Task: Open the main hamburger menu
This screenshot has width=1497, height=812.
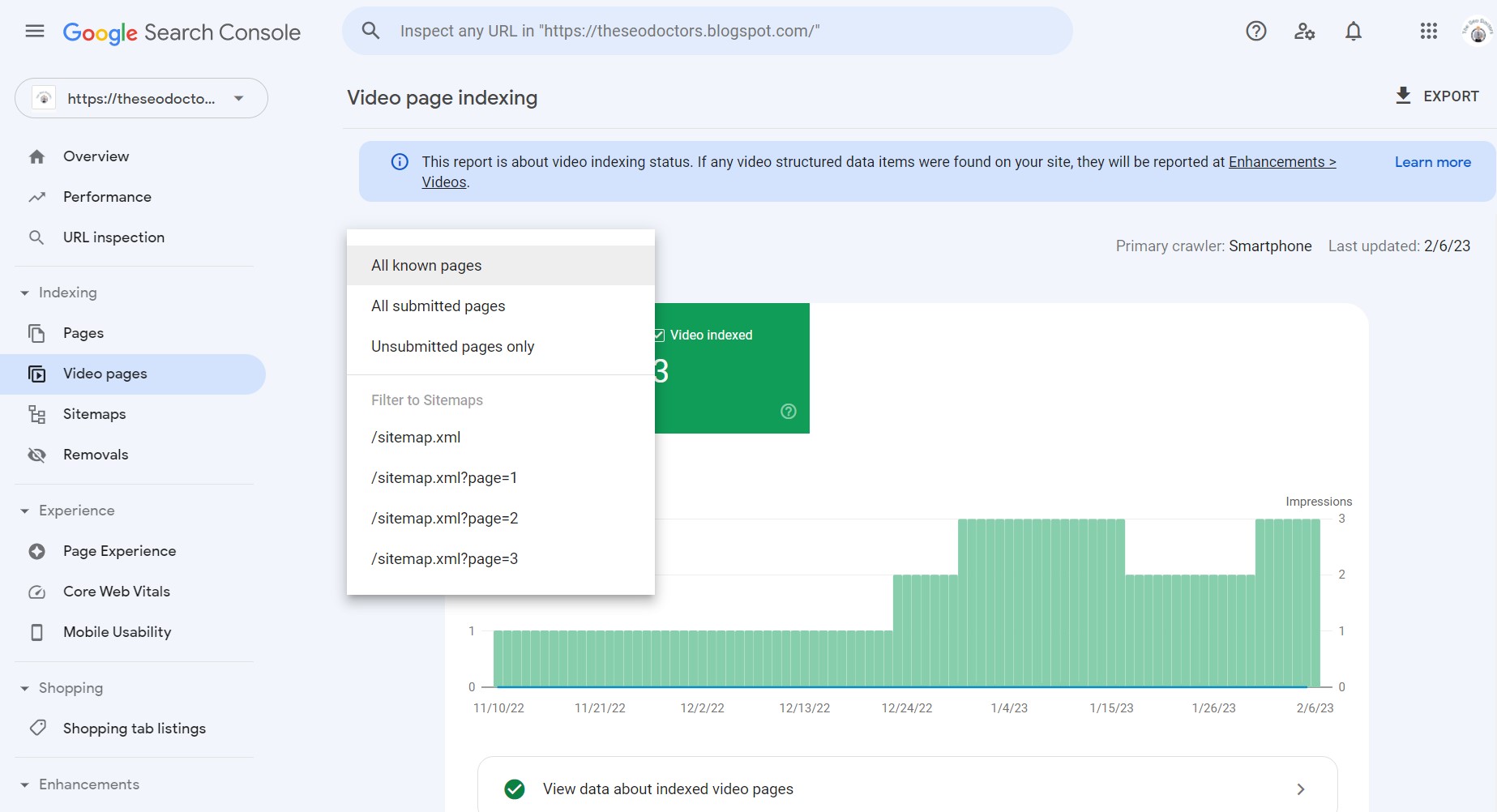Action: click(35, 32)
